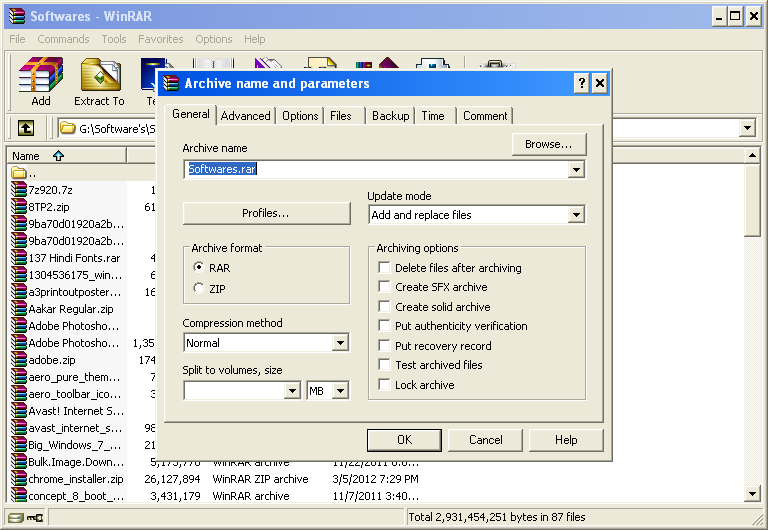768x530 pixels.
Task: Enable Put authenticity verification
Action: (x=384, y=326)
